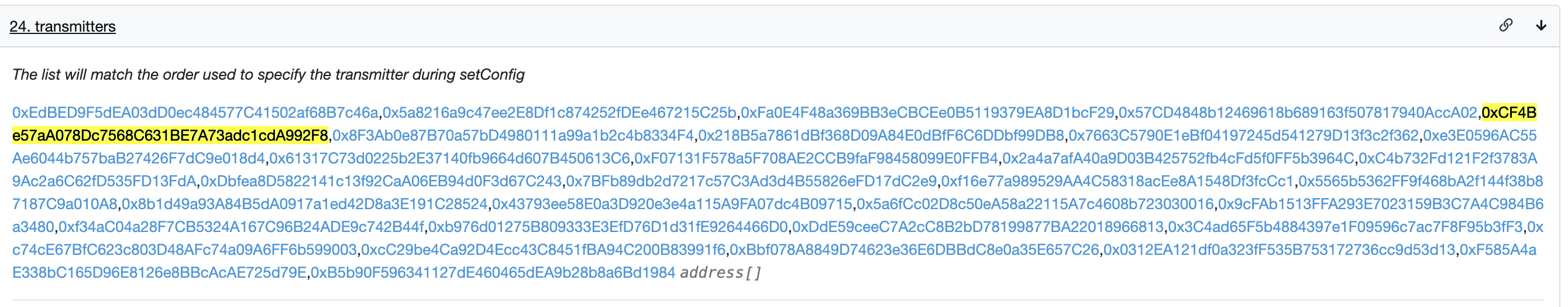Click address beginning with 0x61317C73
1568x307 pixels.
coord(449,159)
